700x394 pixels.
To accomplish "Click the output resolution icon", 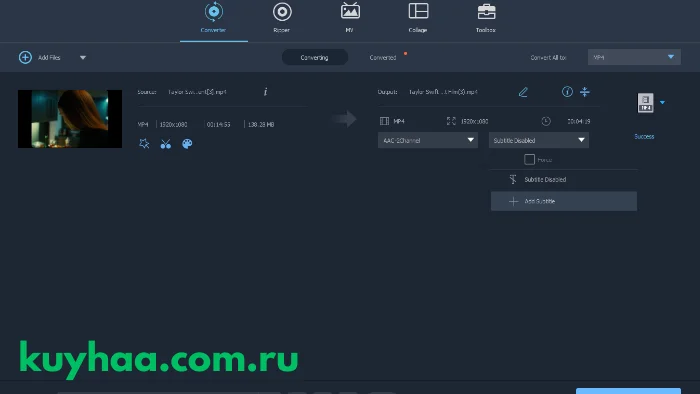I will [x=451, y=121].
